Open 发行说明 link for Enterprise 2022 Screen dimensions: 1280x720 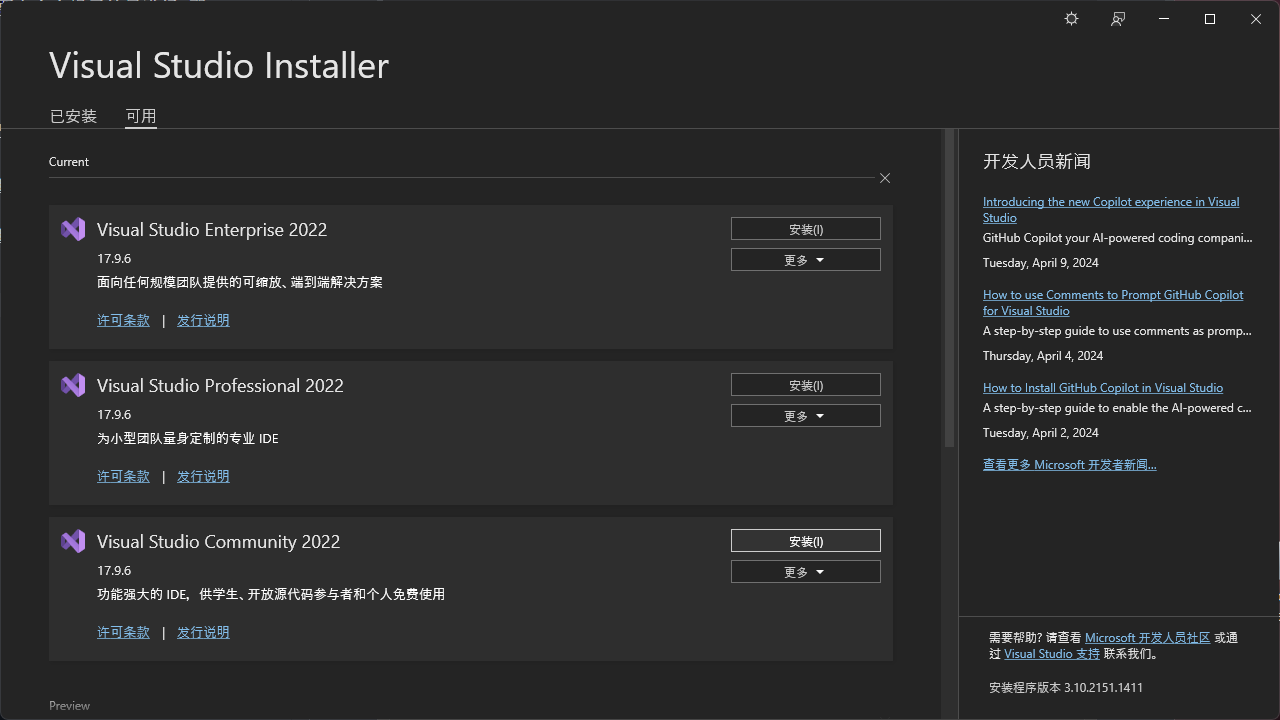(x=203, y=320)
